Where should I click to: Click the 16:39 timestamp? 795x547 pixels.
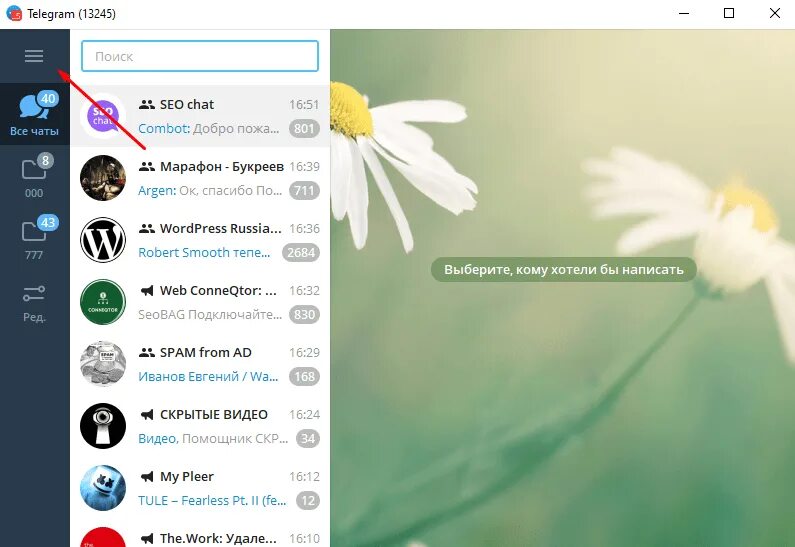tap(304, 167)
